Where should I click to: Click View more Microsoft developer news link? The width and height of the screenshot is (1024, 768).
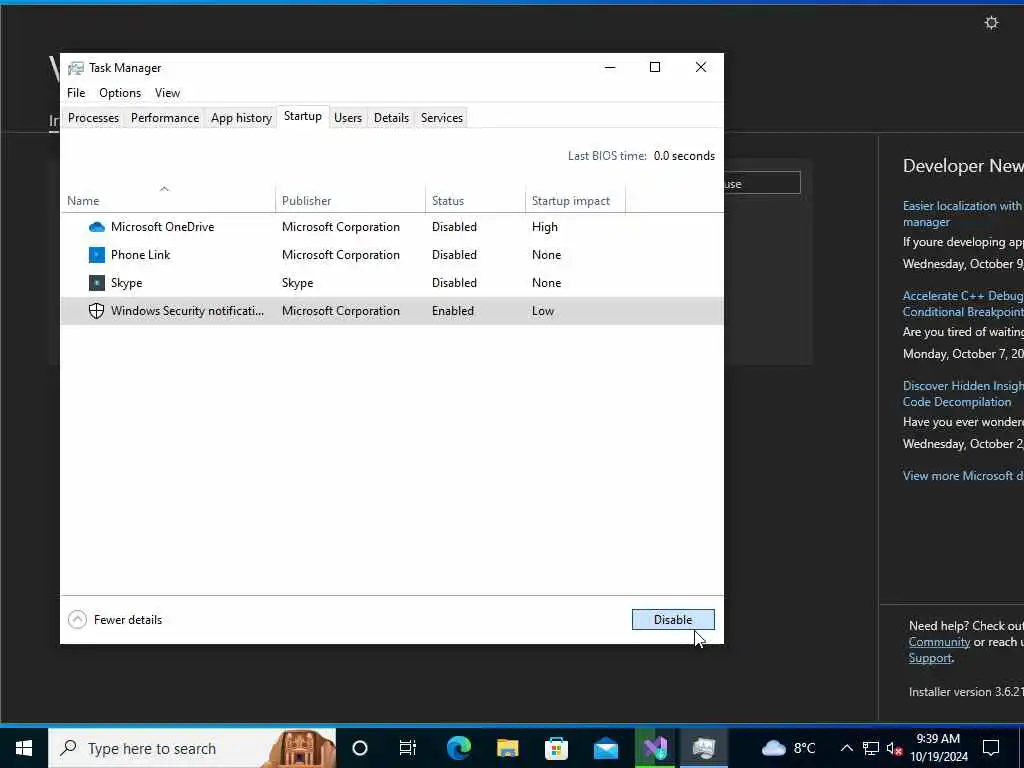pyautogui.click(x=963, y=475)
